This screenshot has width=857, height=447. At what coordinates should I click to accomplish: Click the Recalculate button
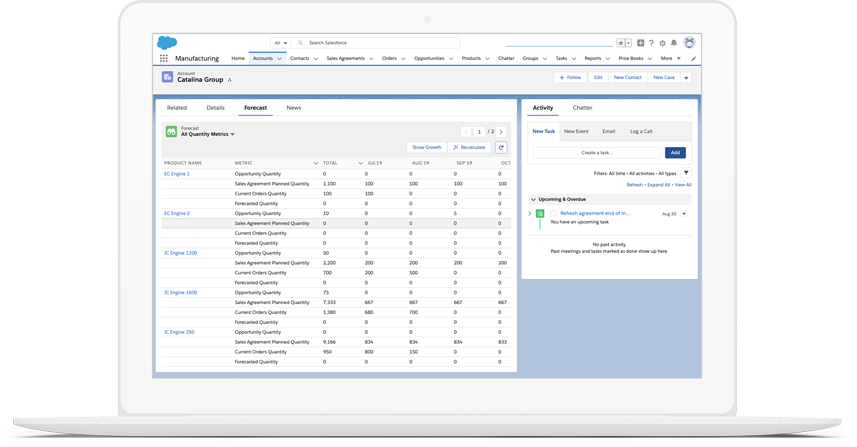click(x=469, y=148)
